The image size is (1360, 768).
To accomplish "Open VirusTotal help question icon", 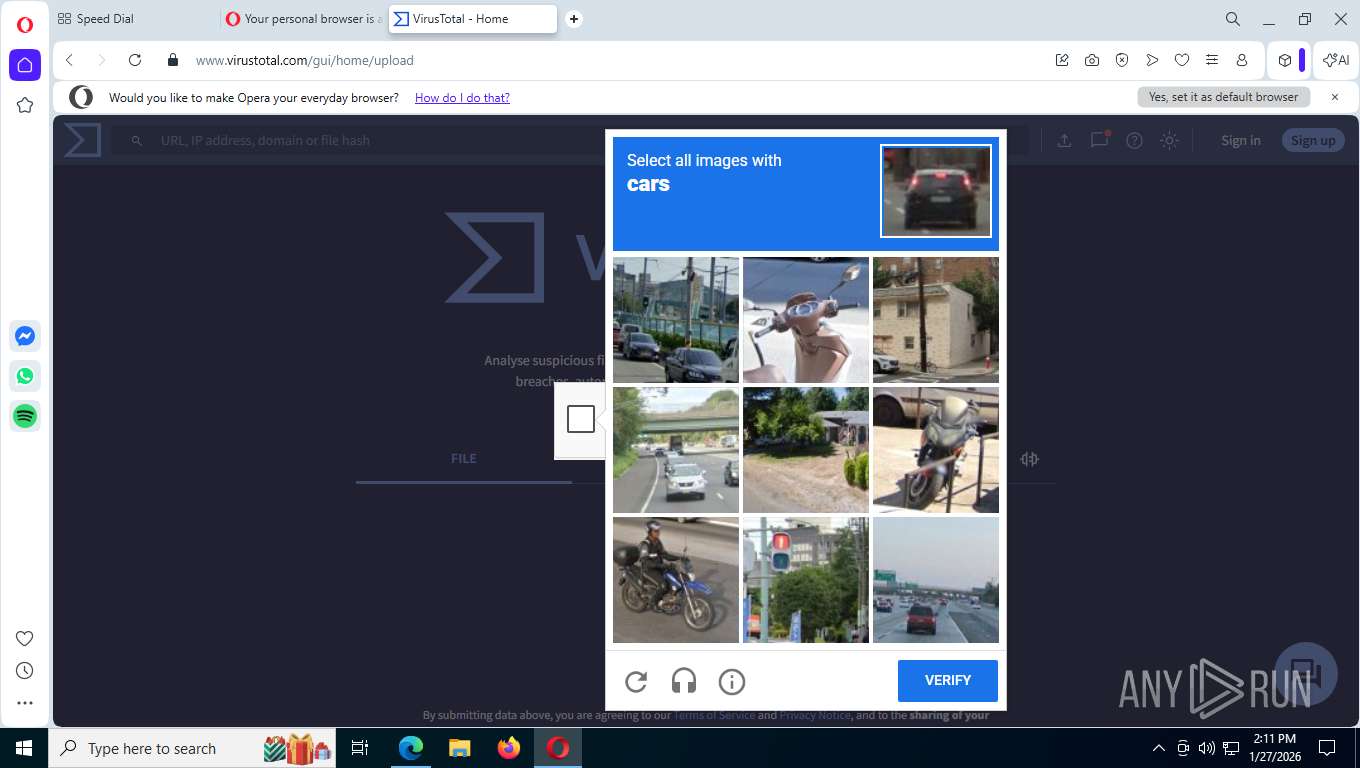I will pos(1134,140).
